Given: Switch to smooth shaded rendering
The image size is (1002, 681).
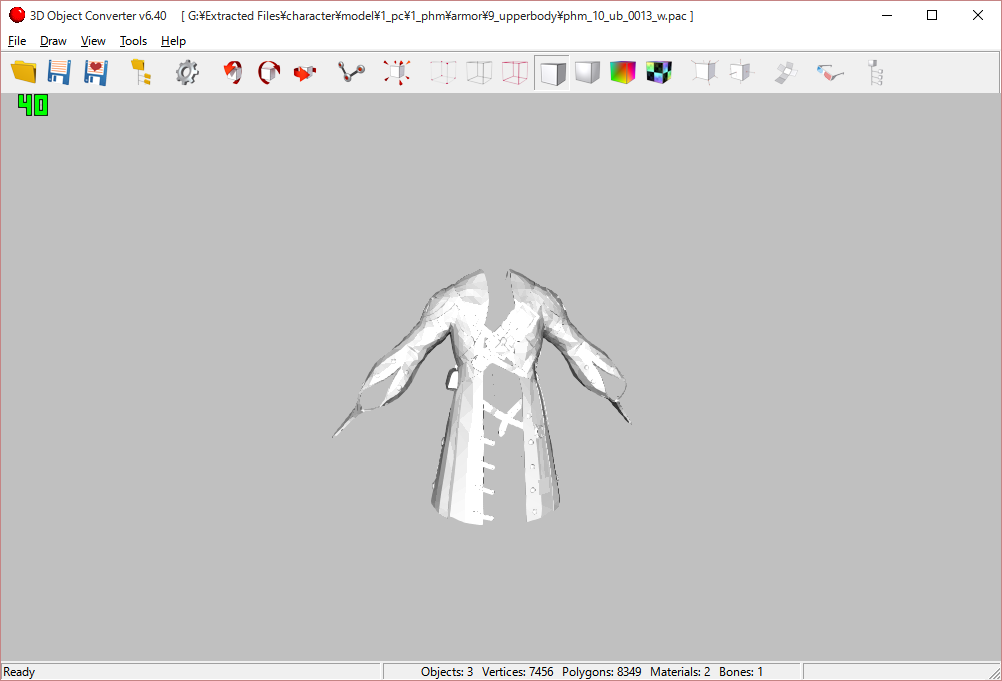Looking at the screenshot, I should coord(587,71).
